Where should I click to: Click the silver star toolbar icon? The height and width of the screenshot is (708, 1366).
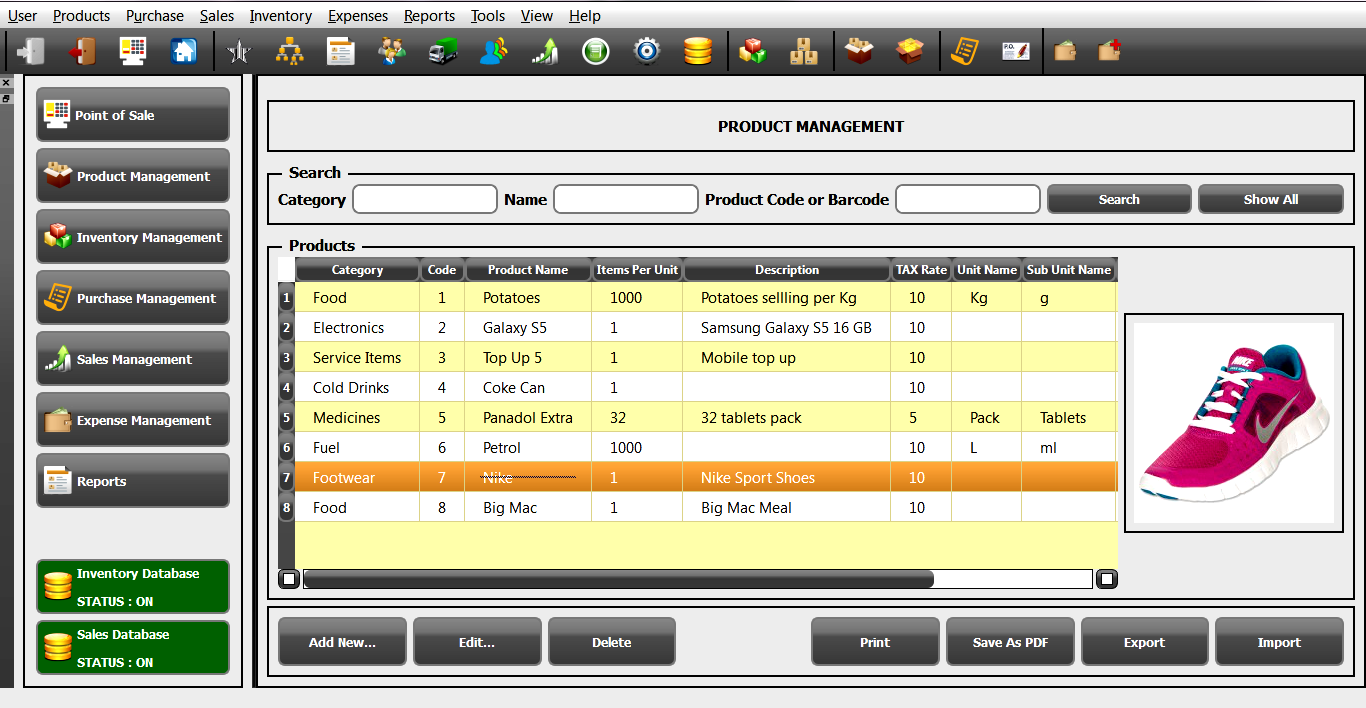click(239, 51)
